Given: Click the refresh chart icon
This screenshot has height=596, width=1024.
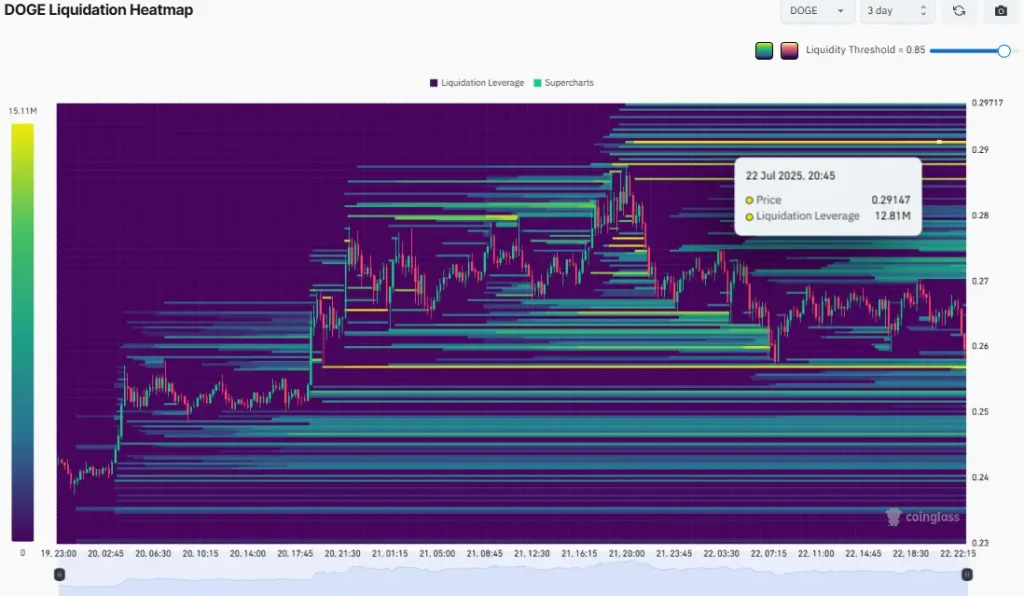Looking at the screenshot, I should pyautogui.click(x=959, y=11).
